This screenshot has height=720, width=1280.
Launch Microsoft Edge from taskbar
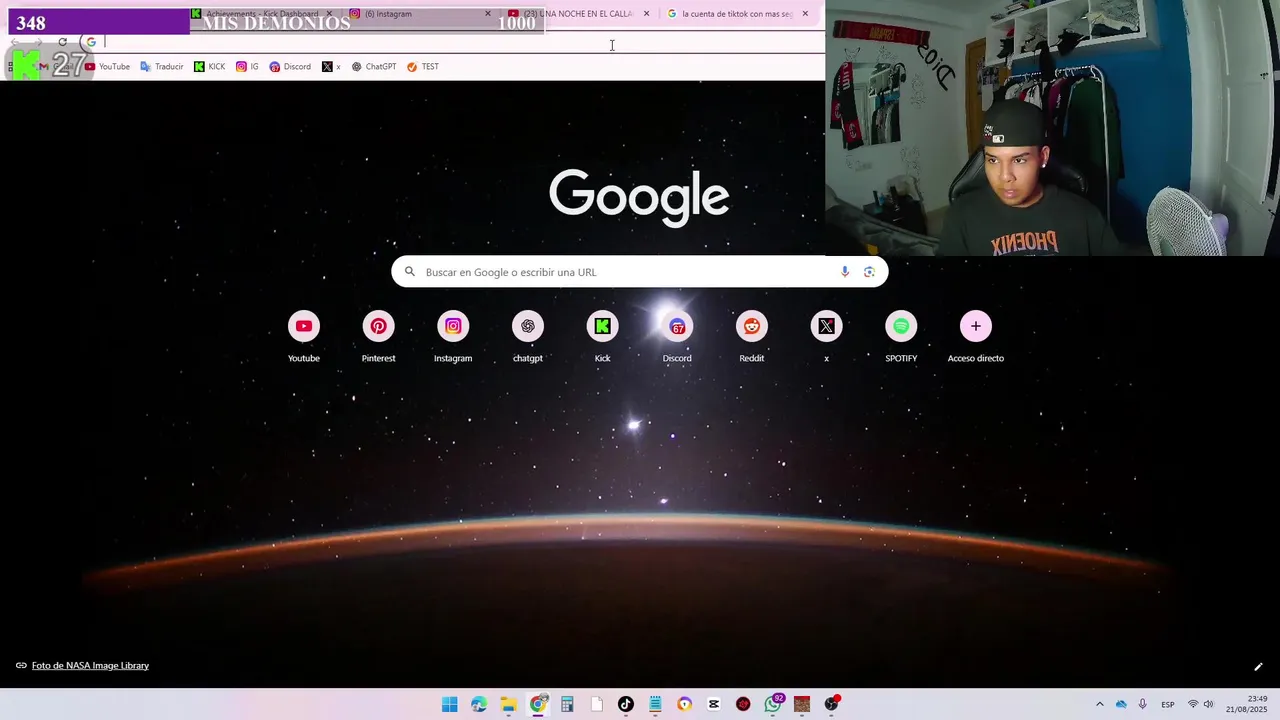[479, 705]
